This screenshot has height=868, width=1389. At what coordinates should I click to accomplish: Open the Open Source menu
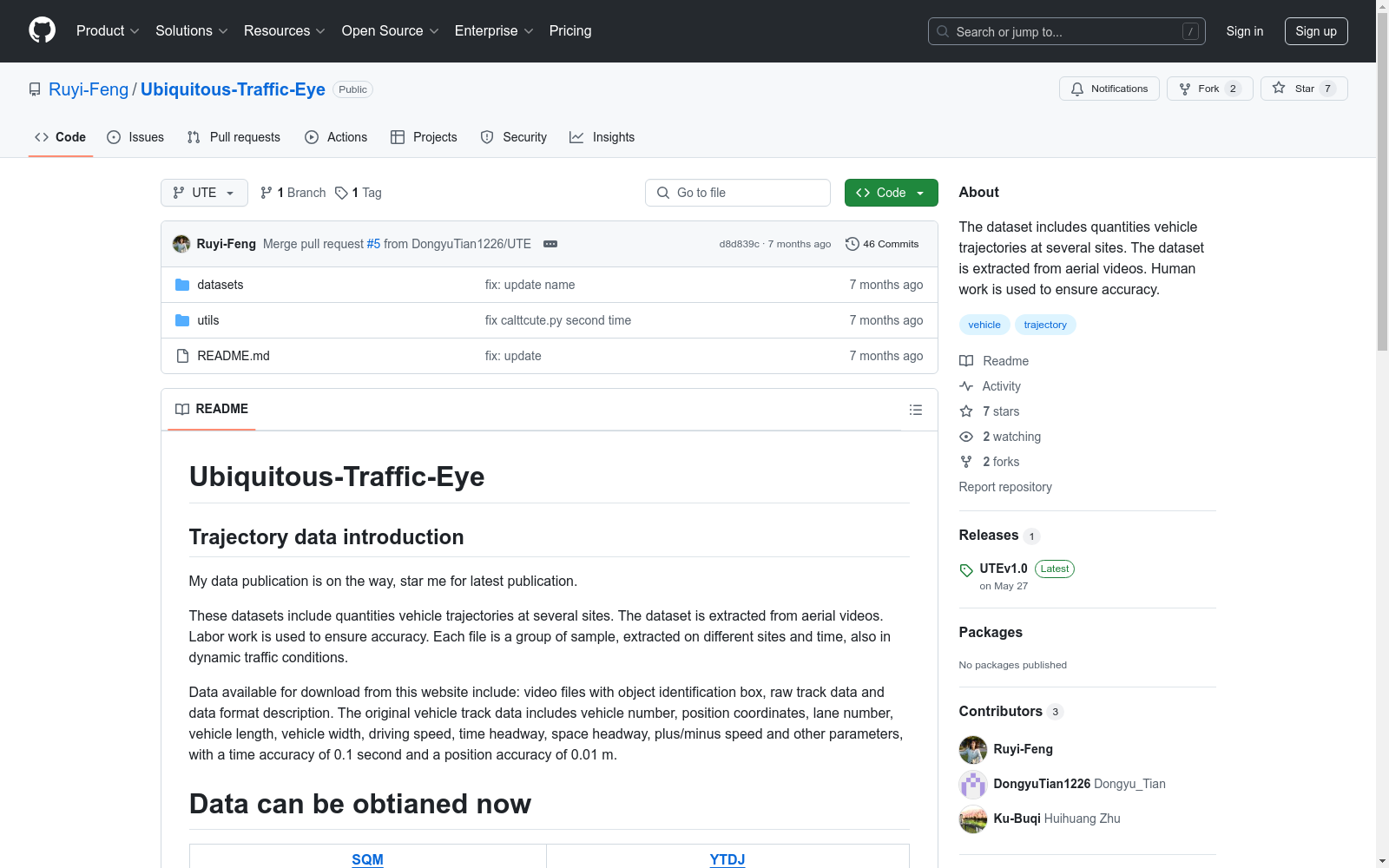click(389, 30)
